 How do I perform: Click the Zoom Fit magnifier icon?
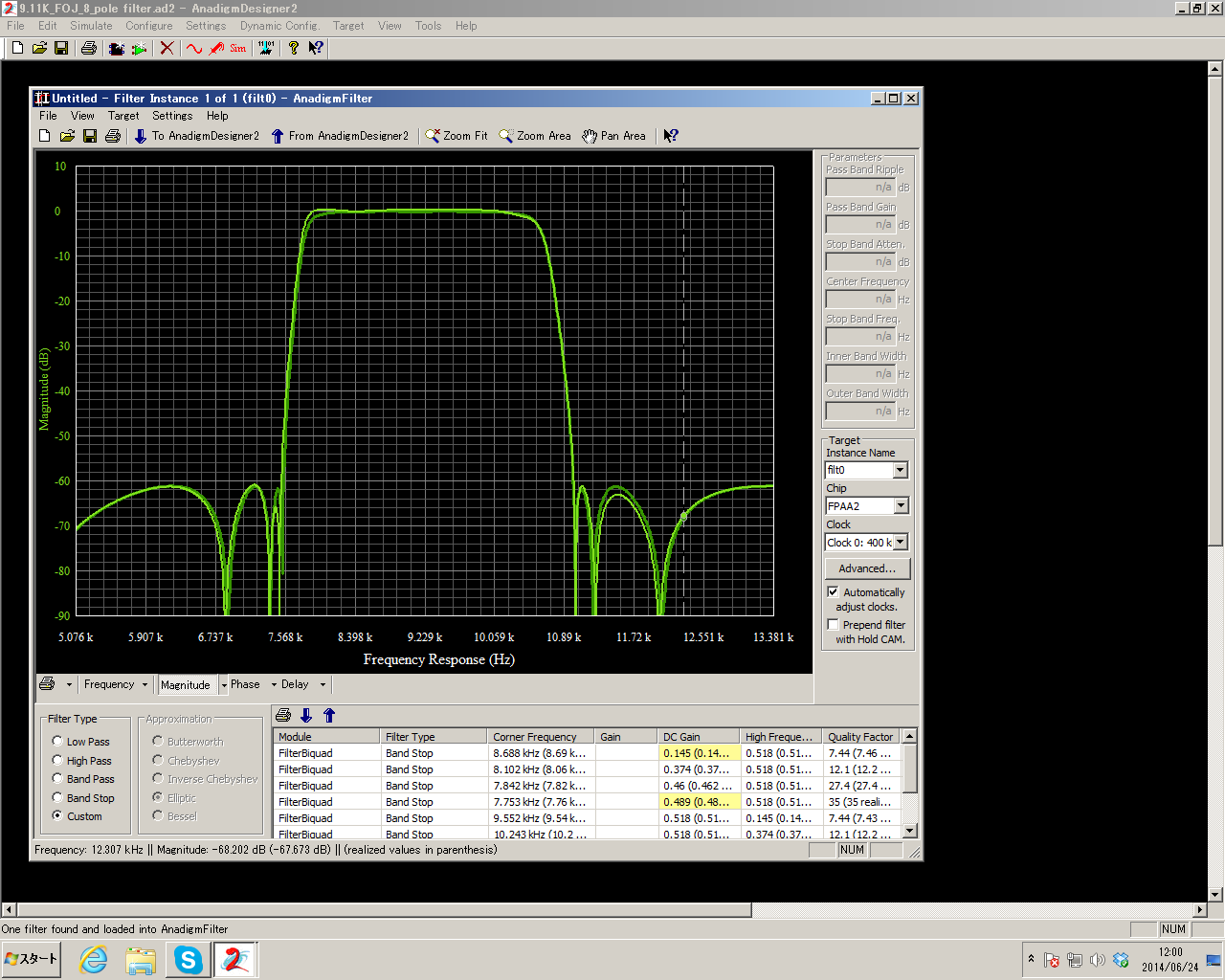433,136
